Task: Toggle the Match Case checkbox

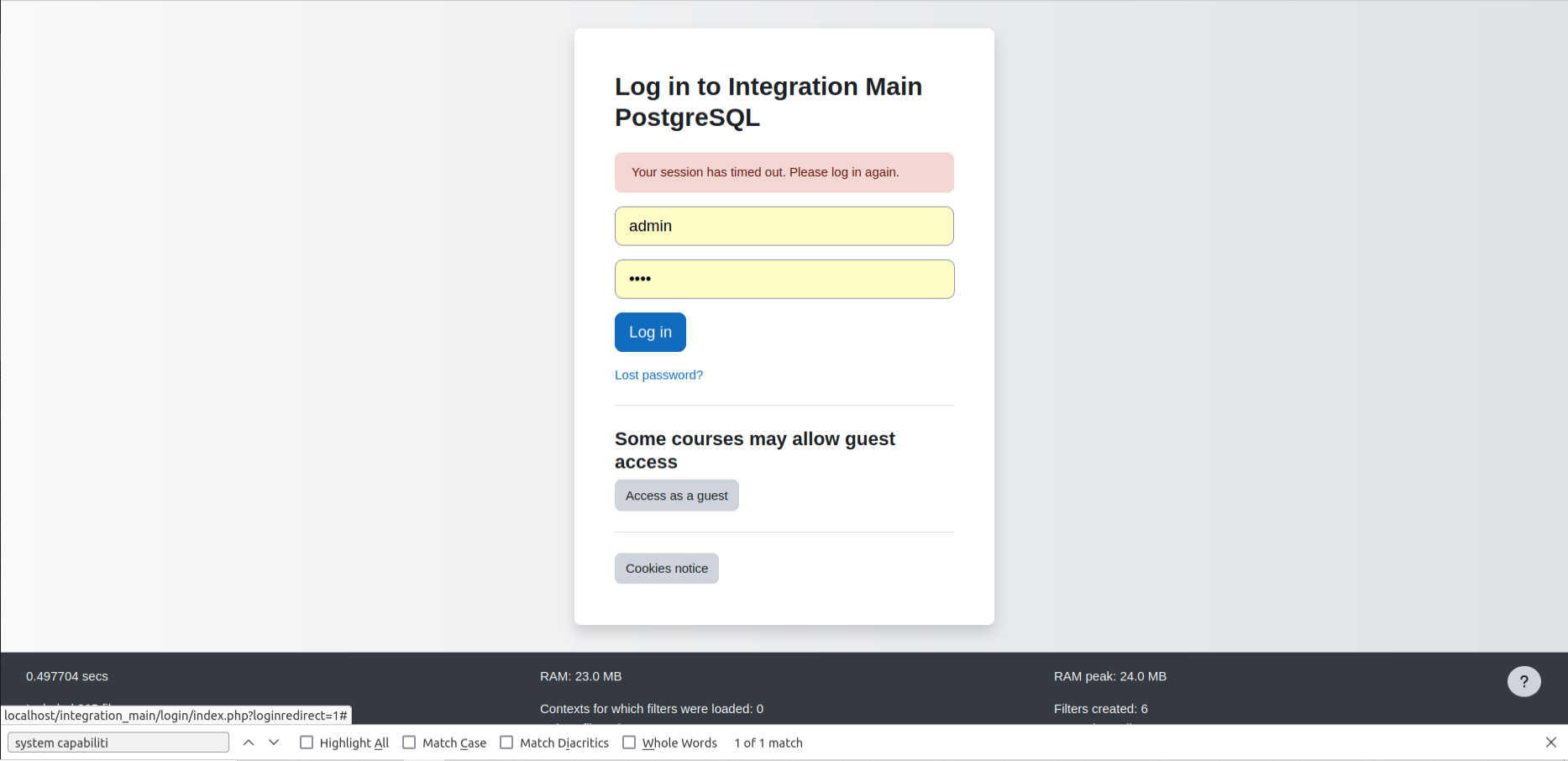Action: (409, 743)
